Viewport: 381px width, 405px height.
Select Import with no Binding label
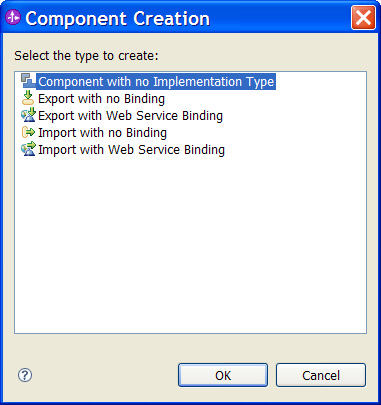102,133
